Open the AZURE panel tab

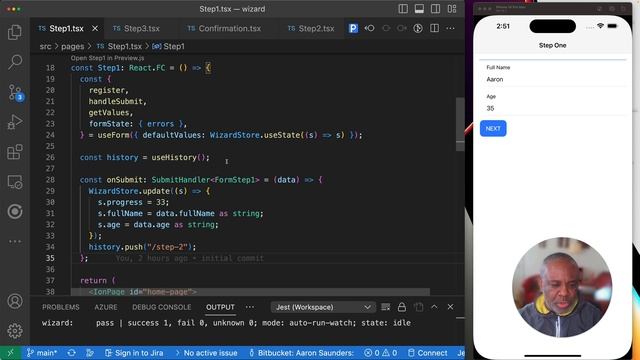coord(106,307)
